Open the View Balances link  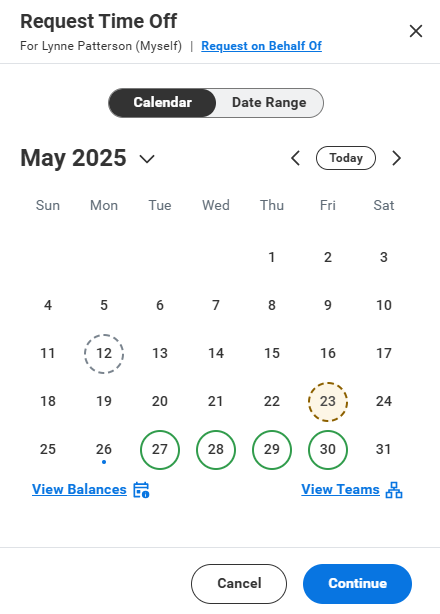click(x=79, y=489)
